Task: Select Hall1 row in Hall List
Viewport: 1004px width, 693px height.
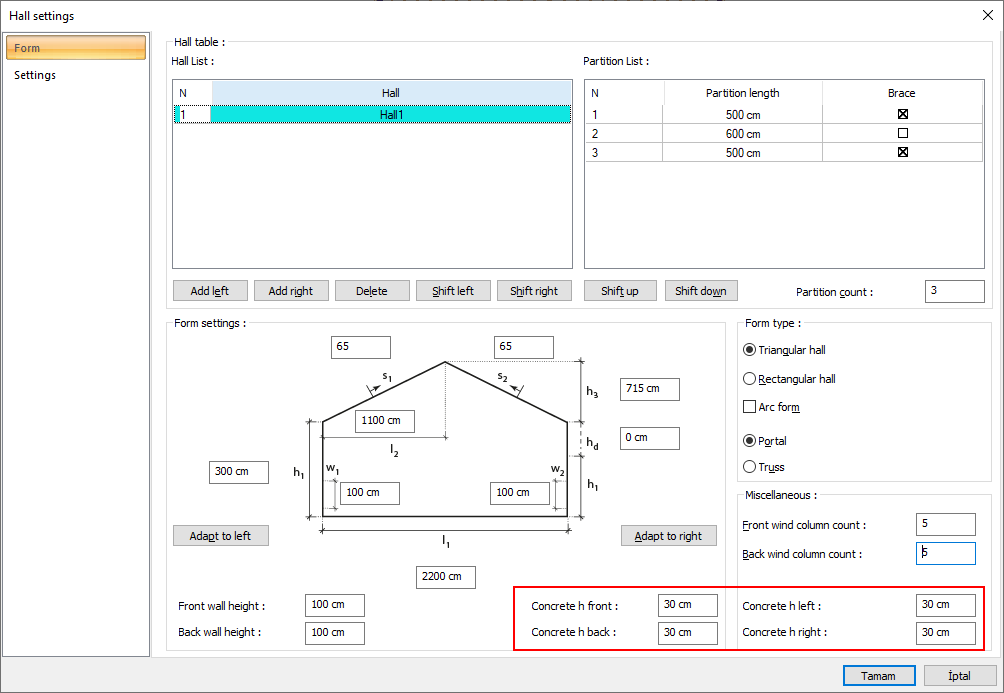Action: pyautogui.click(x=372, y=115)
